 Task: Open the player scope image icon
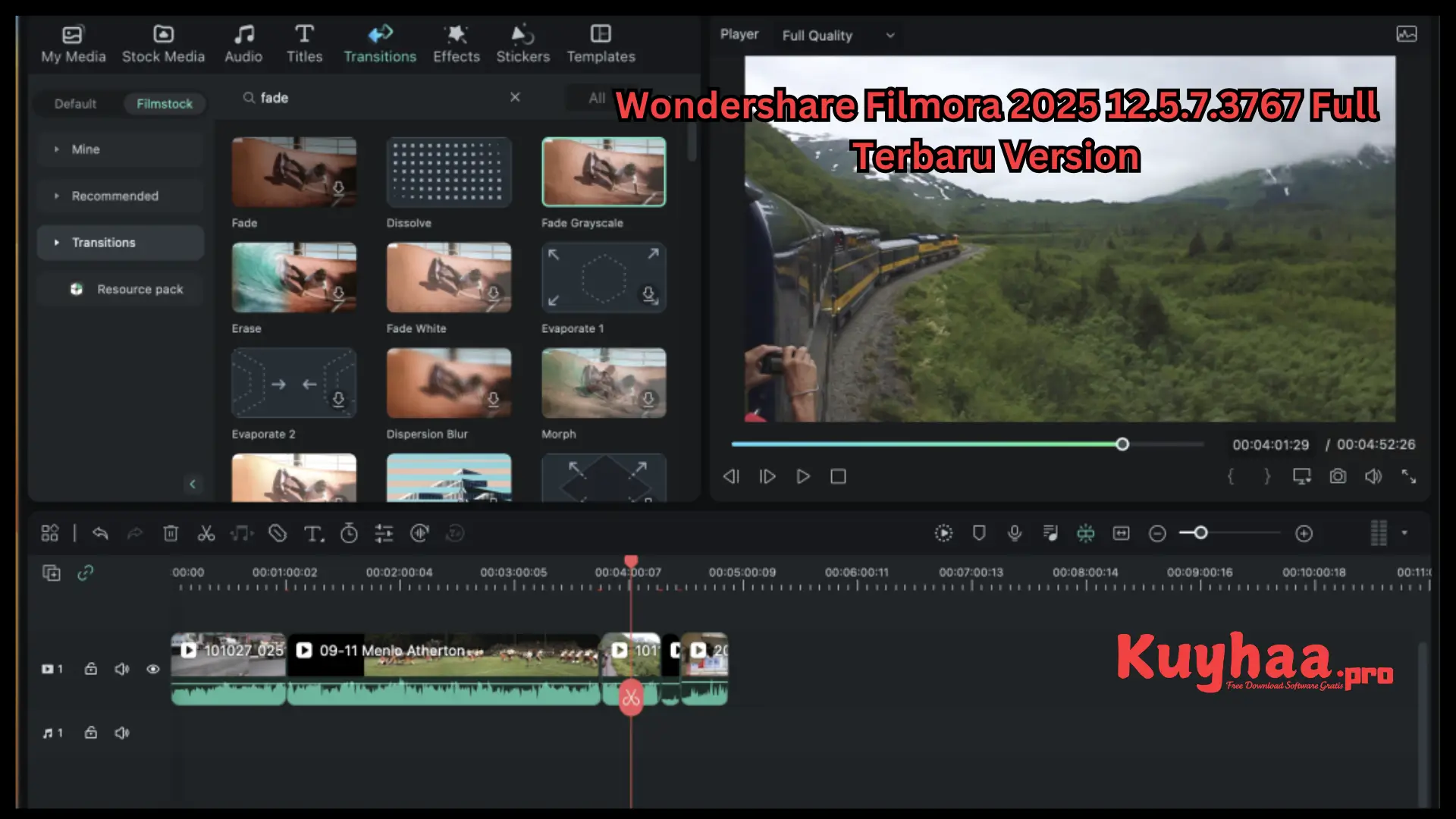coord(1407,34)
